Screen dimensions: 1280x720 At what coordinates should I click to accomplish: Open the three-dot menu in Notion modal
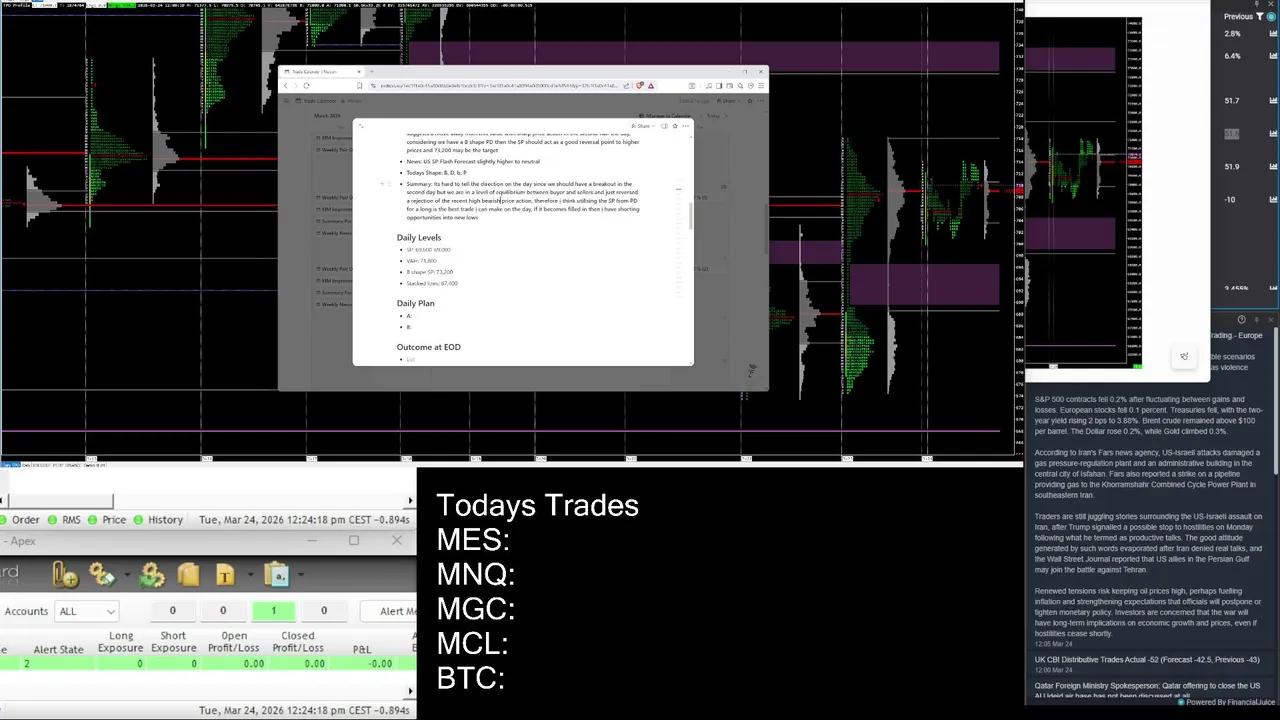(x=685, y=126)
